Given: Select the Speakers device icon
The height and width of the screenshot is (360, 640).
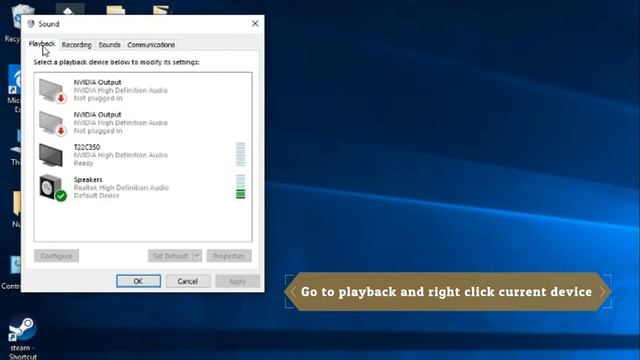Looking at the screenshot, I should (52, 188).
